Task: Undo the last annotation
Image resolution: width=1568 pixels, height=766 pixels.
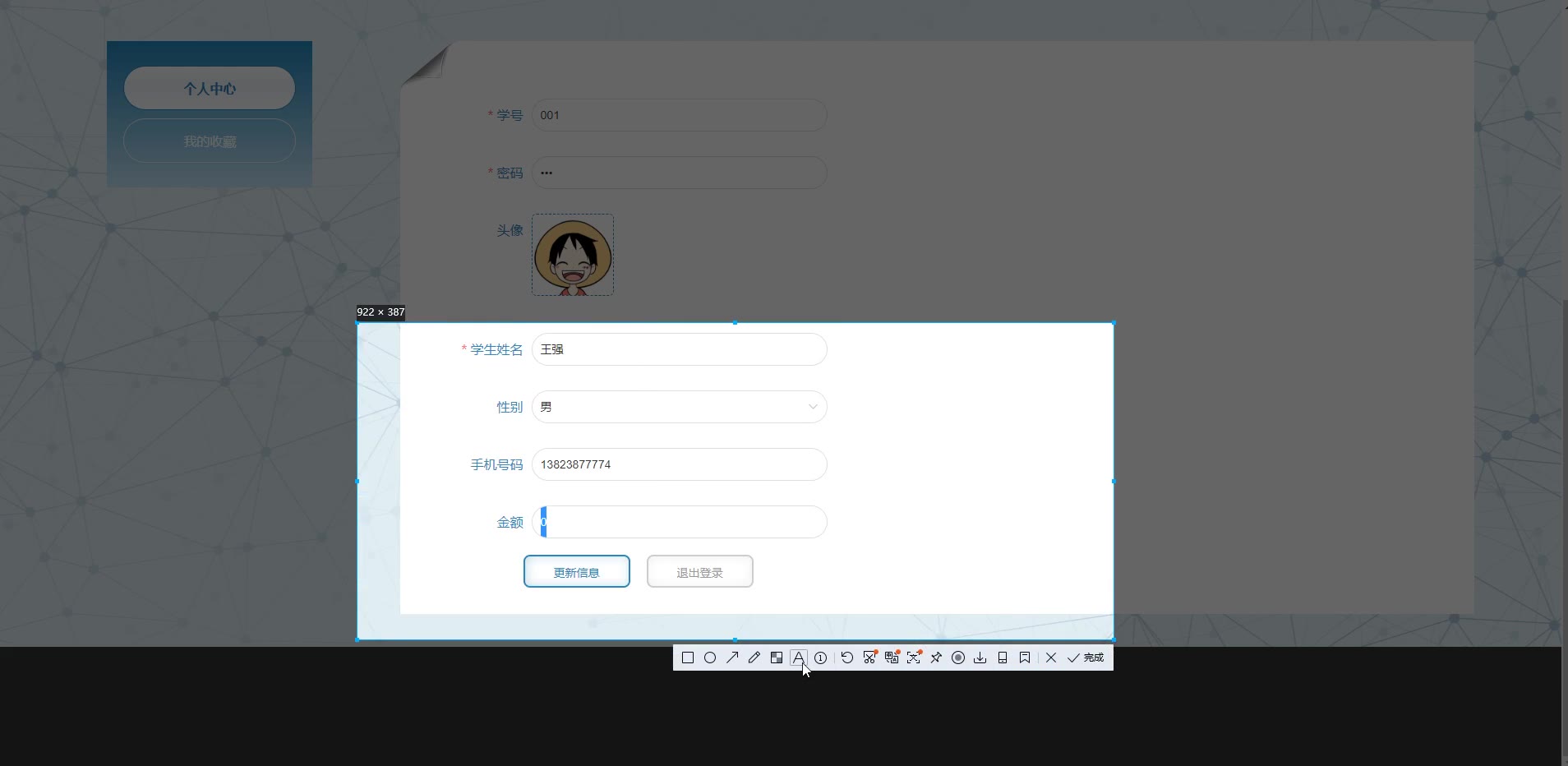Action: [847, 658]
